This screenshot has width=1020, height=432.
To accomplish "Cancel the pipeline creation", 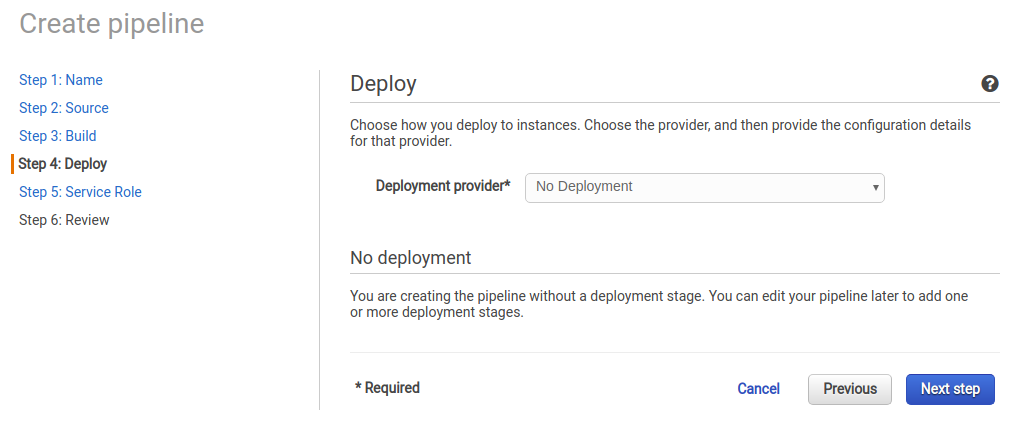I will click(758, 389).
